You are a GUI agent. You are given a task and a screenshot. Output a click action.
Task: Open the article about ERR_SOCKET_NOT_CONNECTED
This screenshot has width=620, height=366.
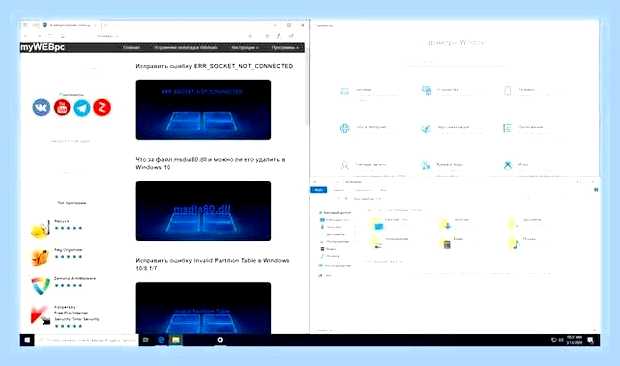point(214,66)
